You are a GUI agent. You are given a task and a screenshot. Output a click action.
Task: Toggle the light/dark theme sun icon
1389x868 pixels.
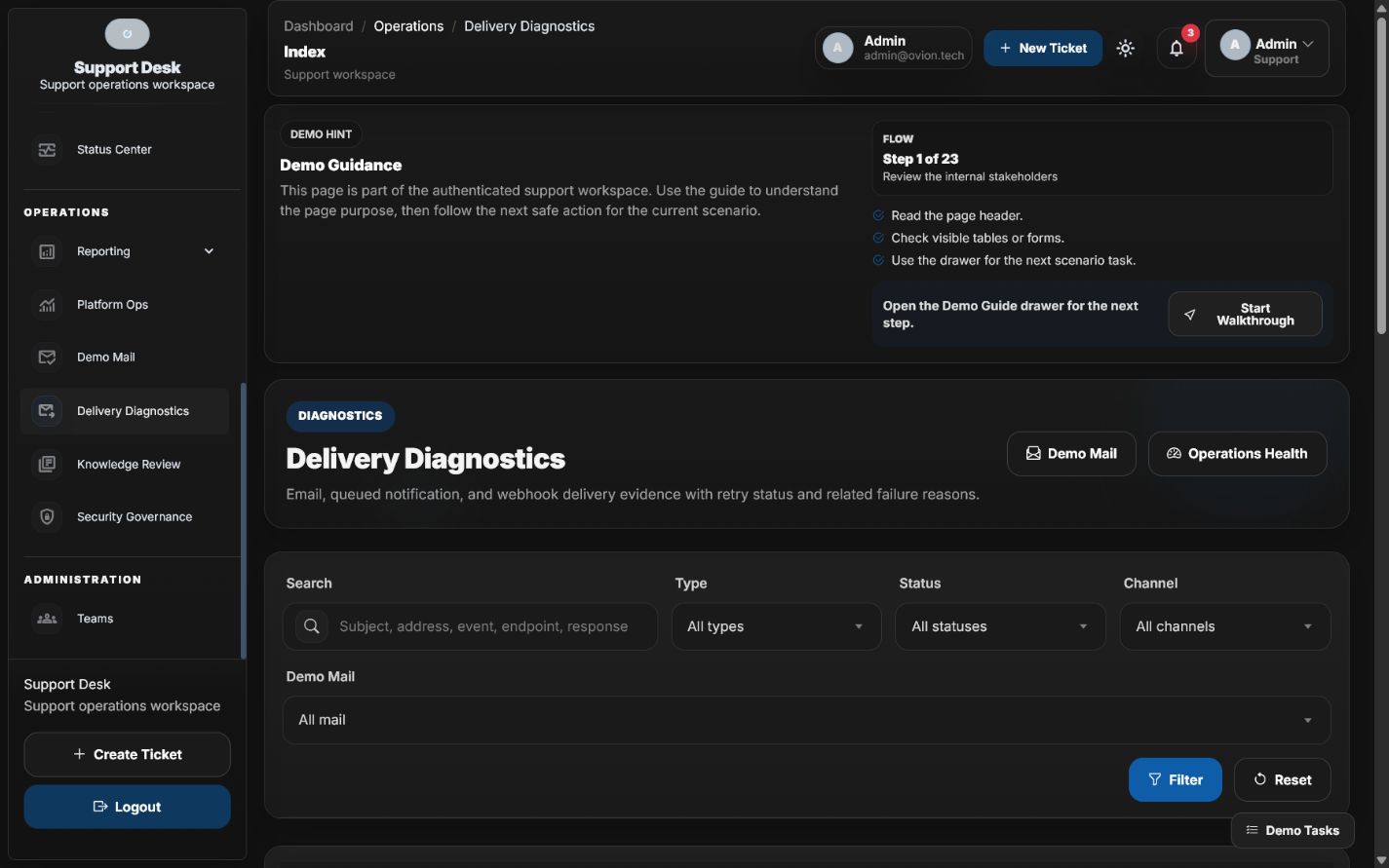point(1126,48)
